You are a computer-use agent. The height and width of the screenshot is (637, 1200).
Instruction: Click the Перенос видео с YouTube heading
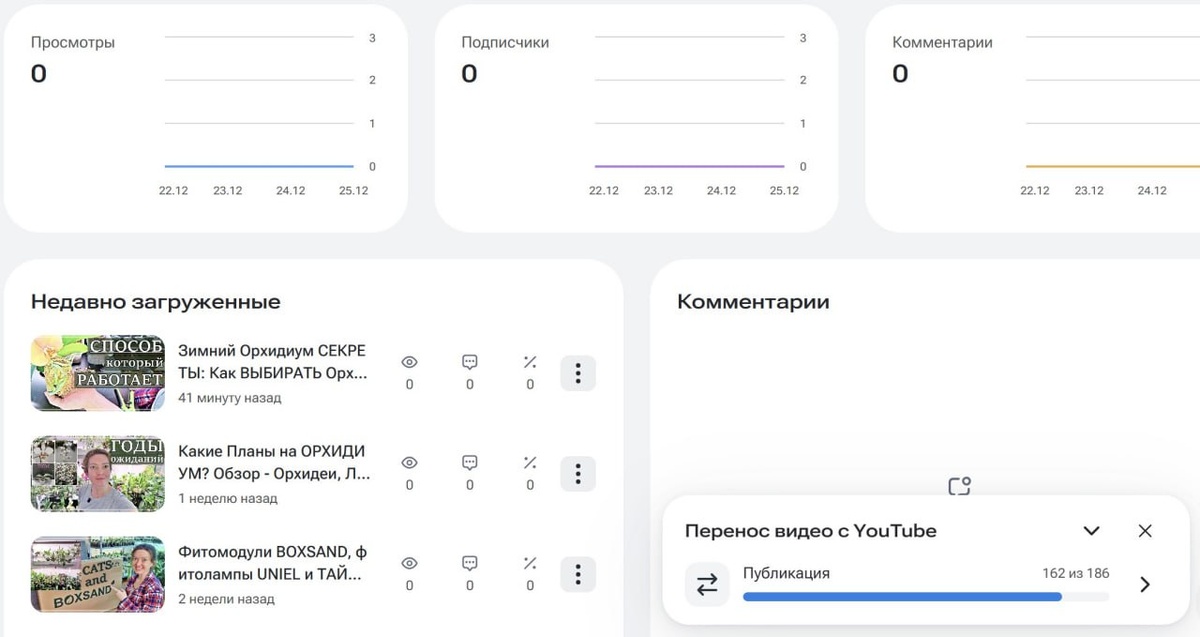coord(811,531)
